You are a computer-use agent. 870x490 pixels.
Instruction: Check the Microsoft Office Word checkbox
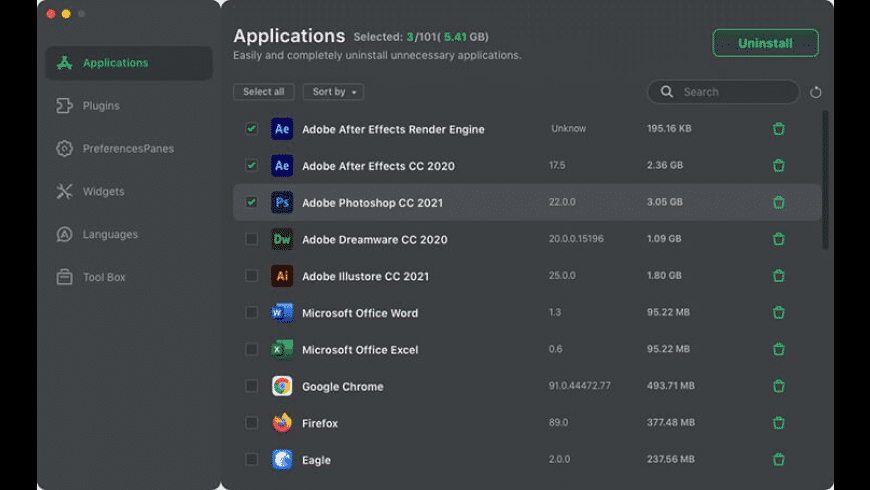point(251,312)
